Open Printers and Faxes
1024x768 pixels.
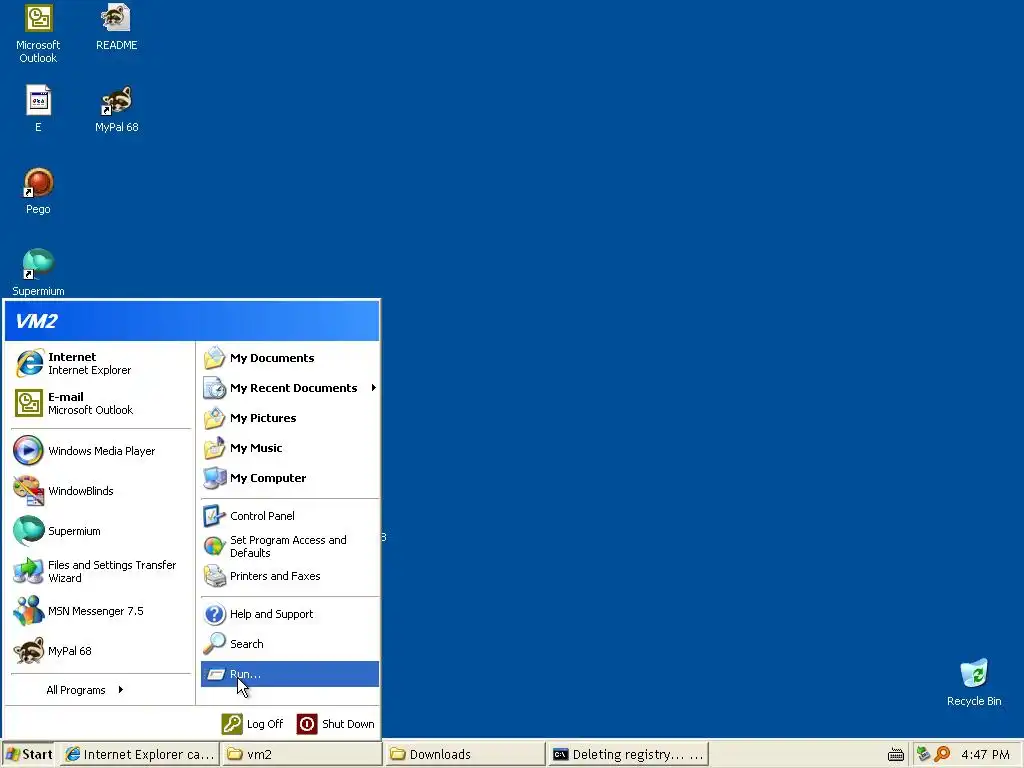tap(290, 576)
